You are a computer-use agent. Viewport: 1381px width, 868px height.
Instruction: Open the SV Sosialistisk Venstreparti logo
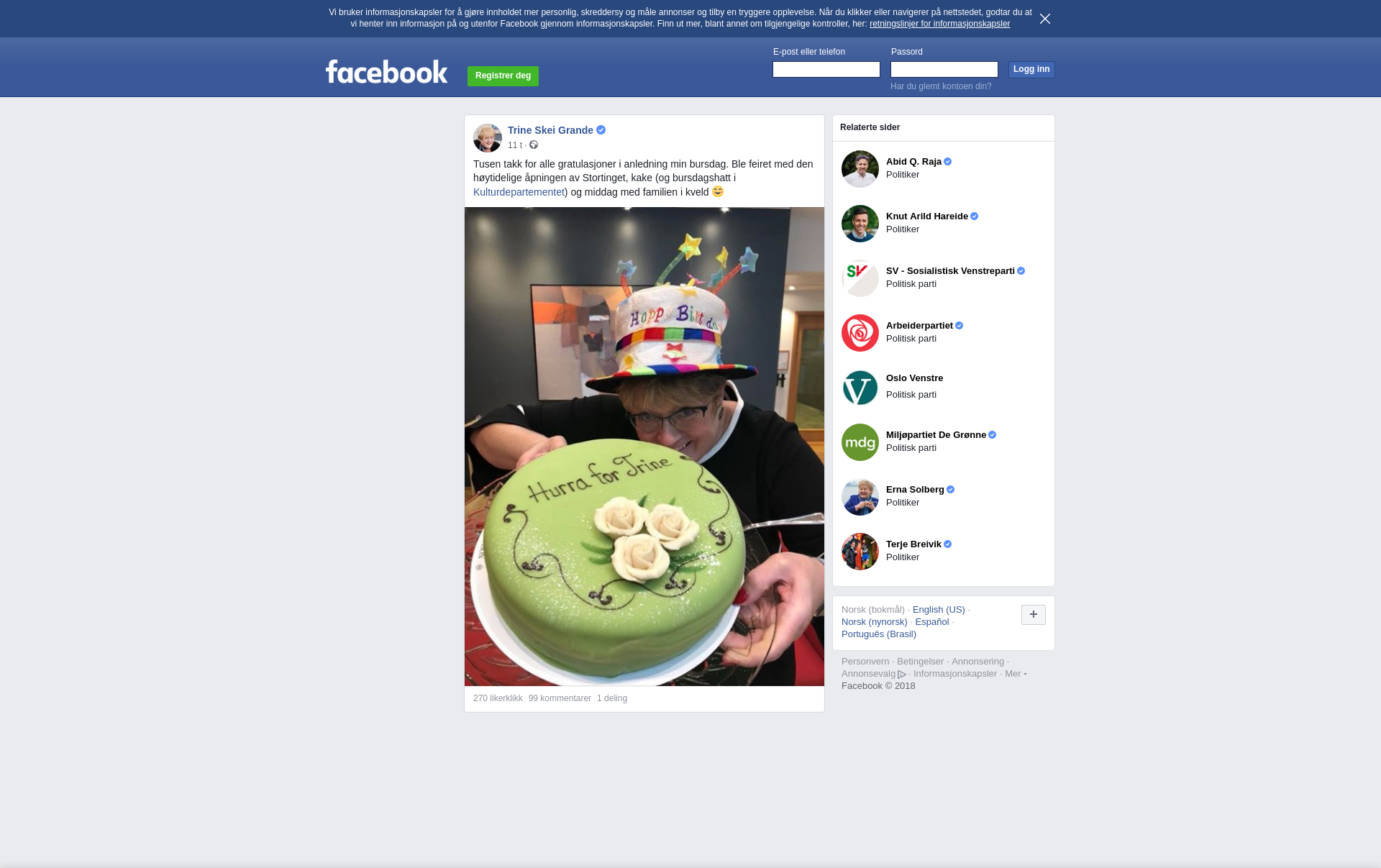pyautogui.click(x=860, y=278)
